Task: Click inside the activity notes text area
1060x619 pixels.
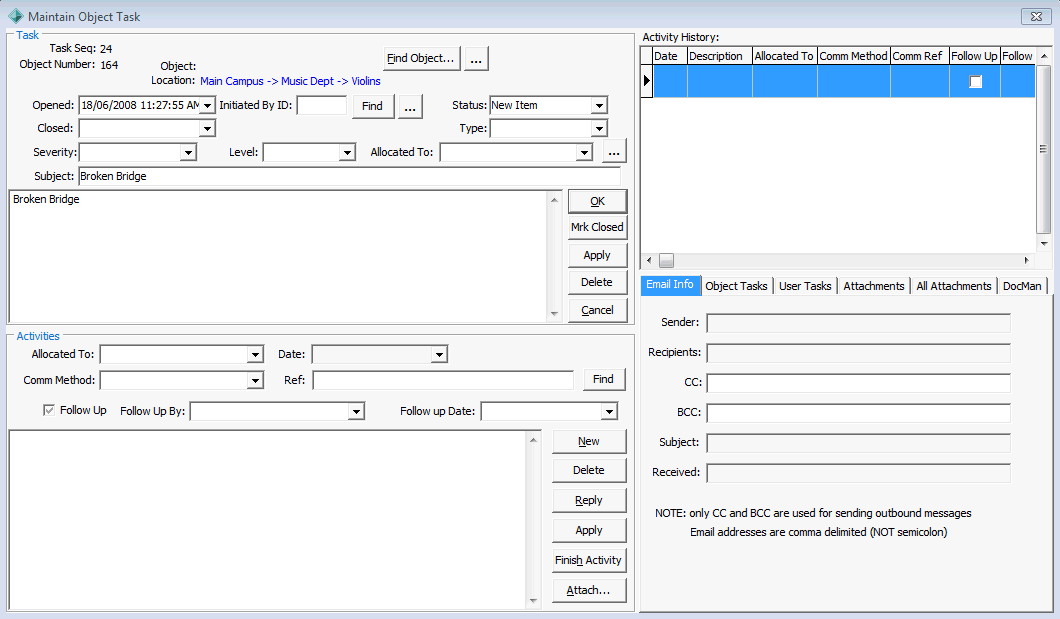Action: point(268,520)
